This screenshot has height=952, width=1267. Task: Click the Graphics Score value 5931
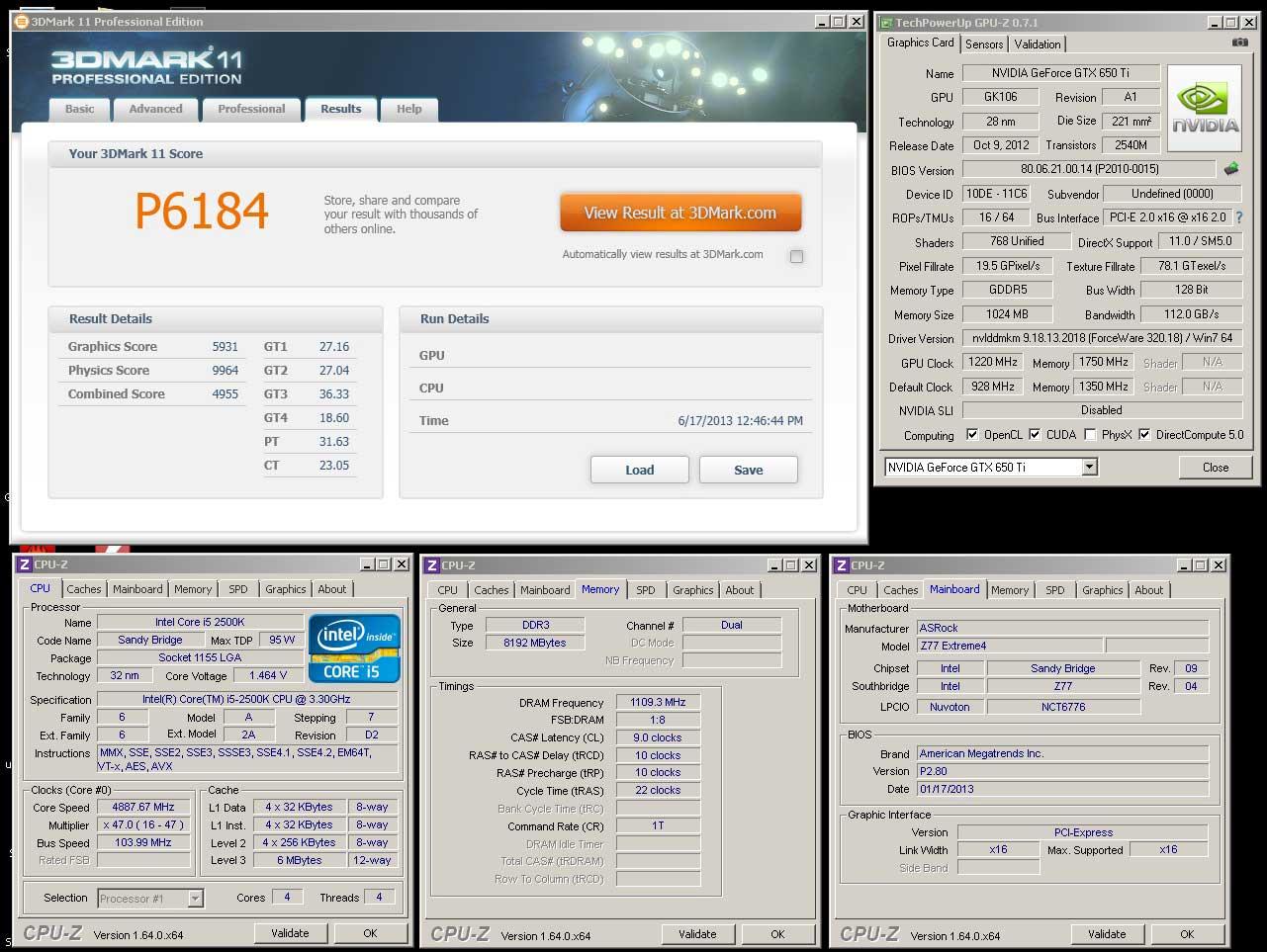(x=226, y=347)
